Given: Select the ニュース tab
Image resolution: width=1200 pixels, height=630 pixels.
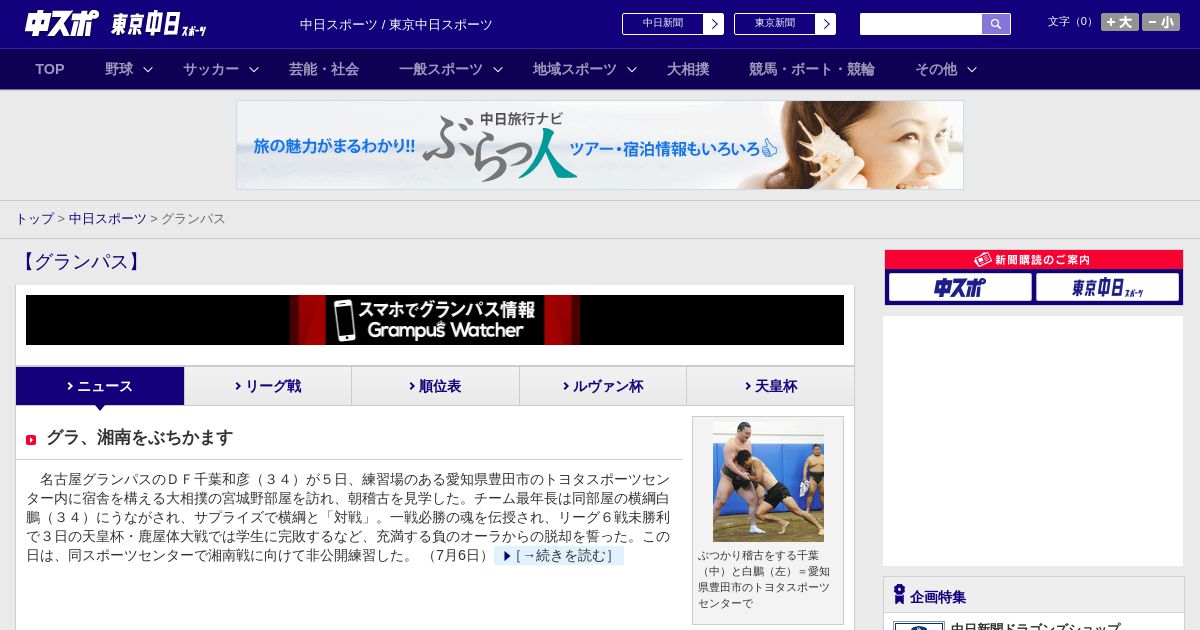Looking at the screenshot, I should click(x=100, y=386).
